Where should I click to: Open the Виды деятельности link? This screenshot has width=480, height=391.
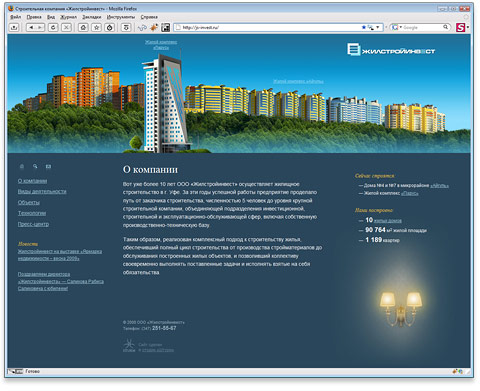pos(42,191)
